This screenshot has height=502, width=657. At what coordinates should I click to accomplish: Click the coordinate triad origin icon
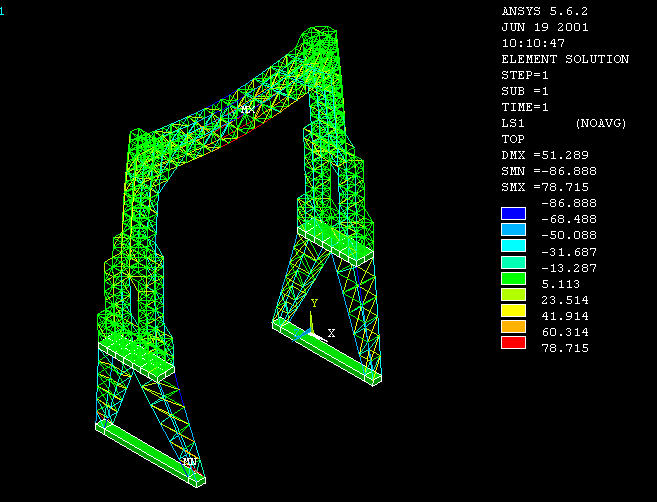point(311,332)
